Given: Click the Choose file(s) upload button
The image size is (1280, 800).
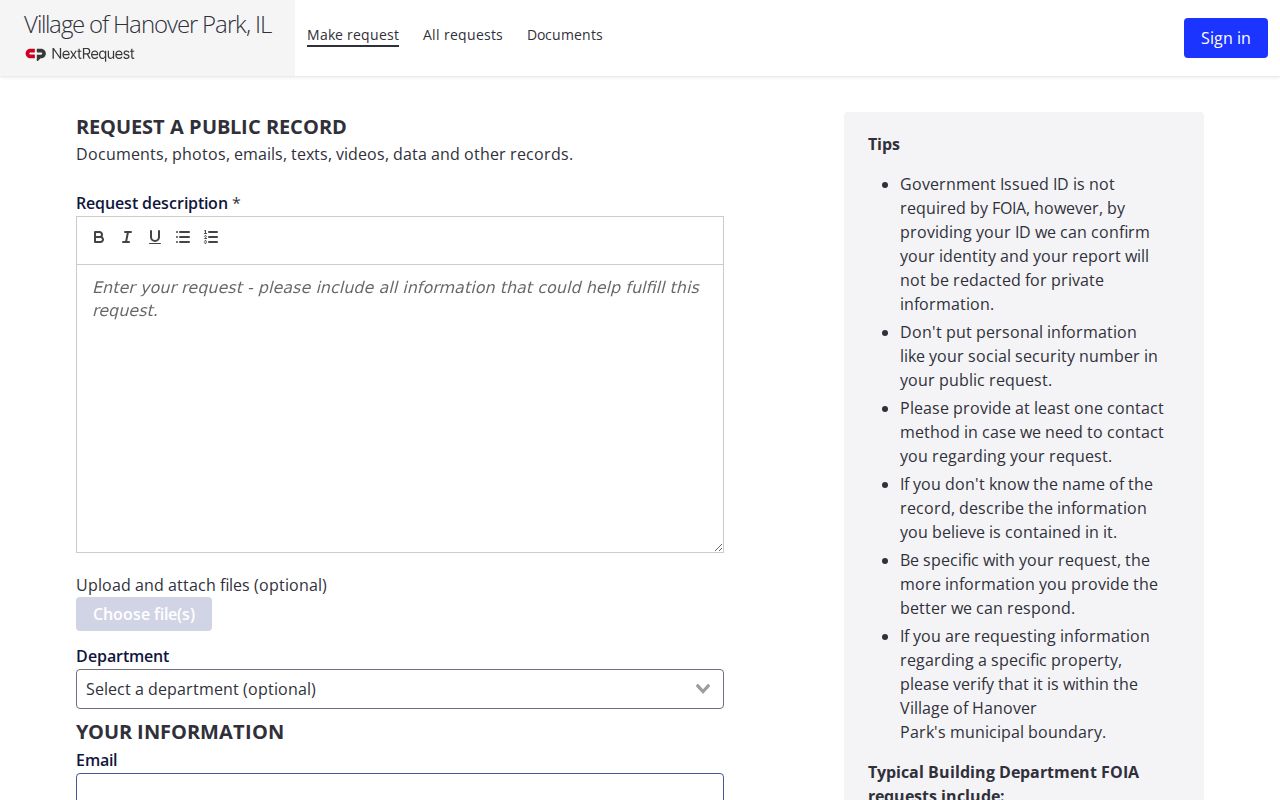Looking at the screenshot, I should click(144, 614).
